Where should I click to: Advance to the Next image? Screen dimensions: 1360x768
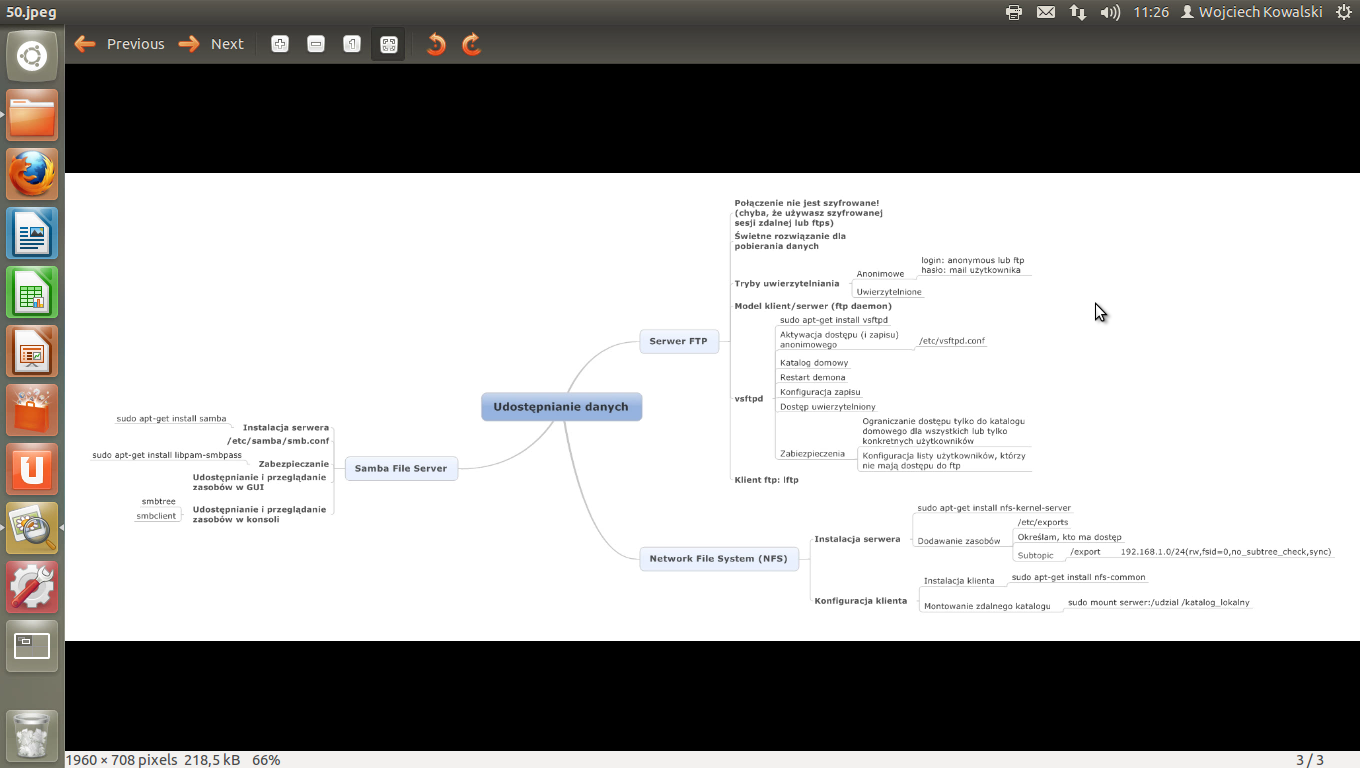[x=211, y=44]
